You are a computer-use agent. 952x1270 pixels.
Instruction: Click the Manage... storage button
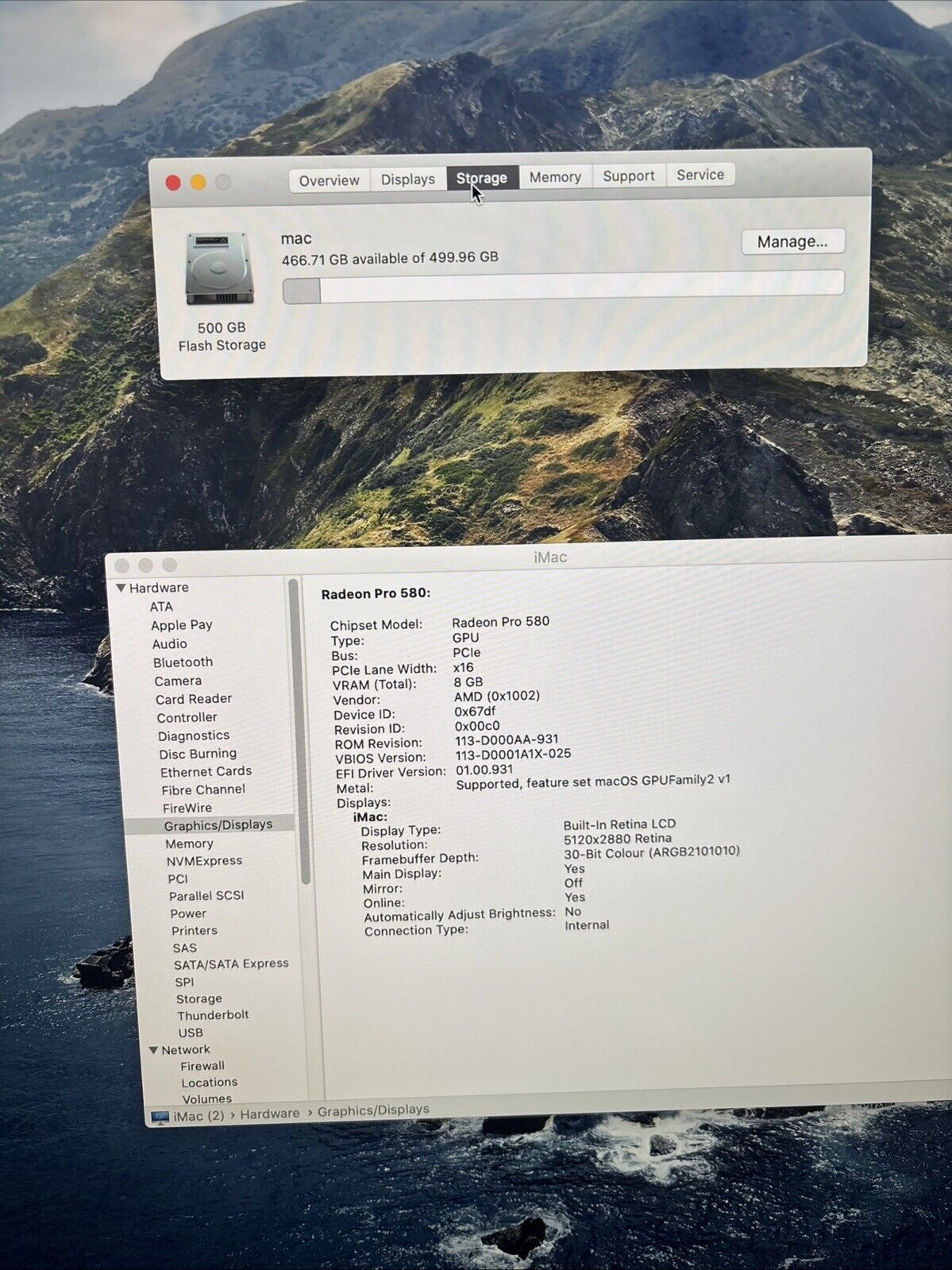pos(792,241)
